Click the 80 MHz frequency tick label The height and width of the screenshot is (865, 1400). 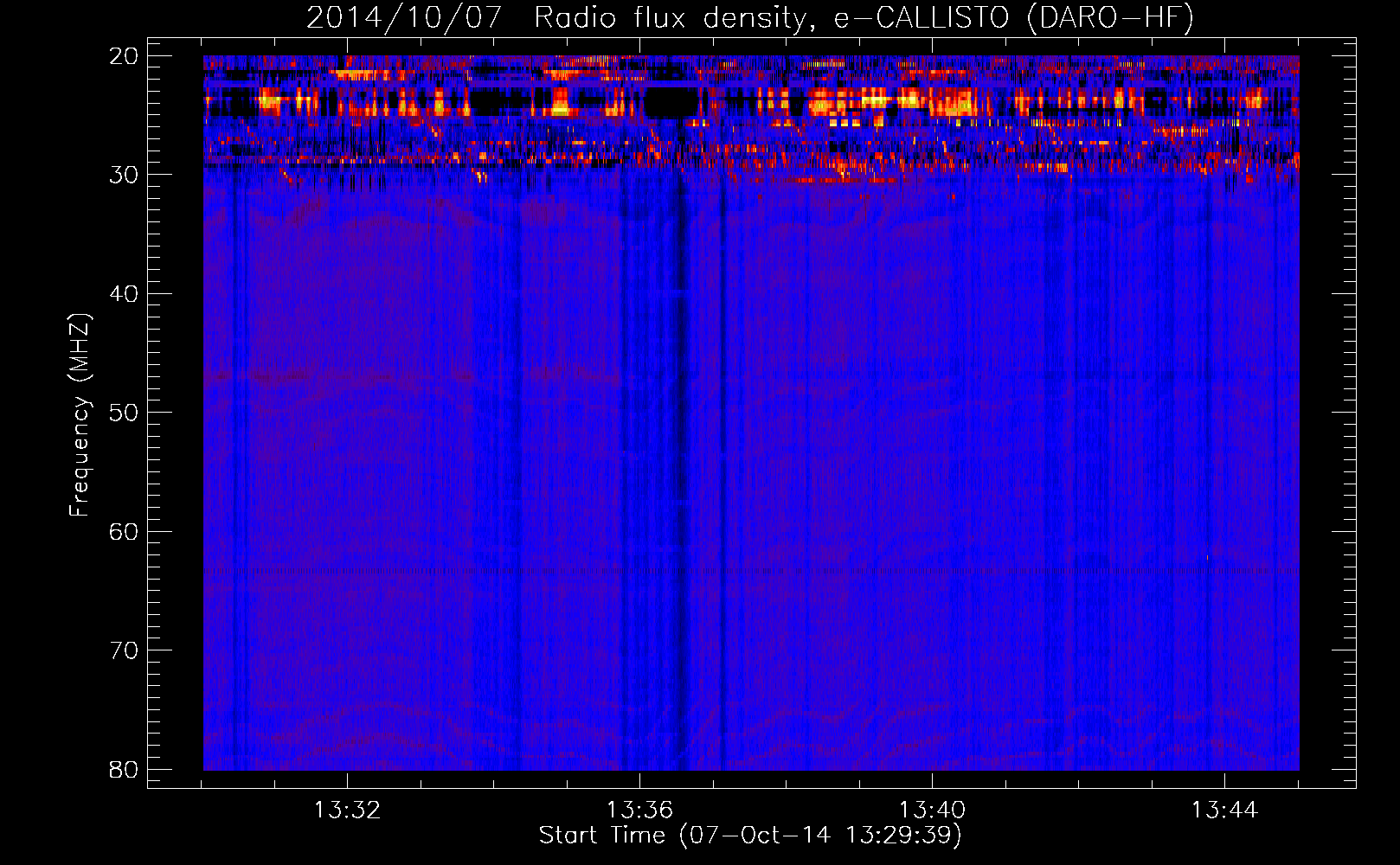(x=124, y=769)
